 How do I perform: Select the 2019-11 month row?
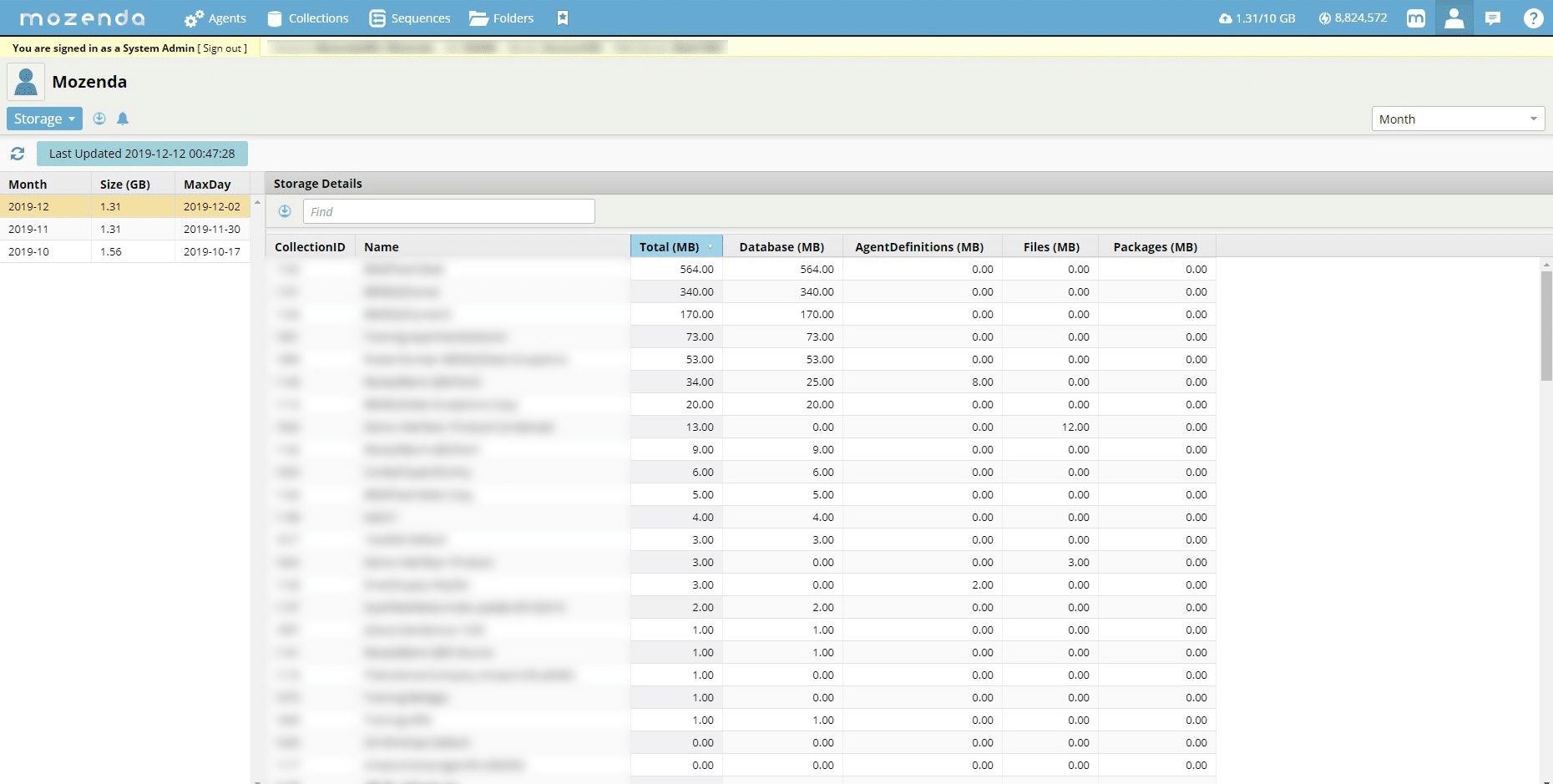point(125,229)
